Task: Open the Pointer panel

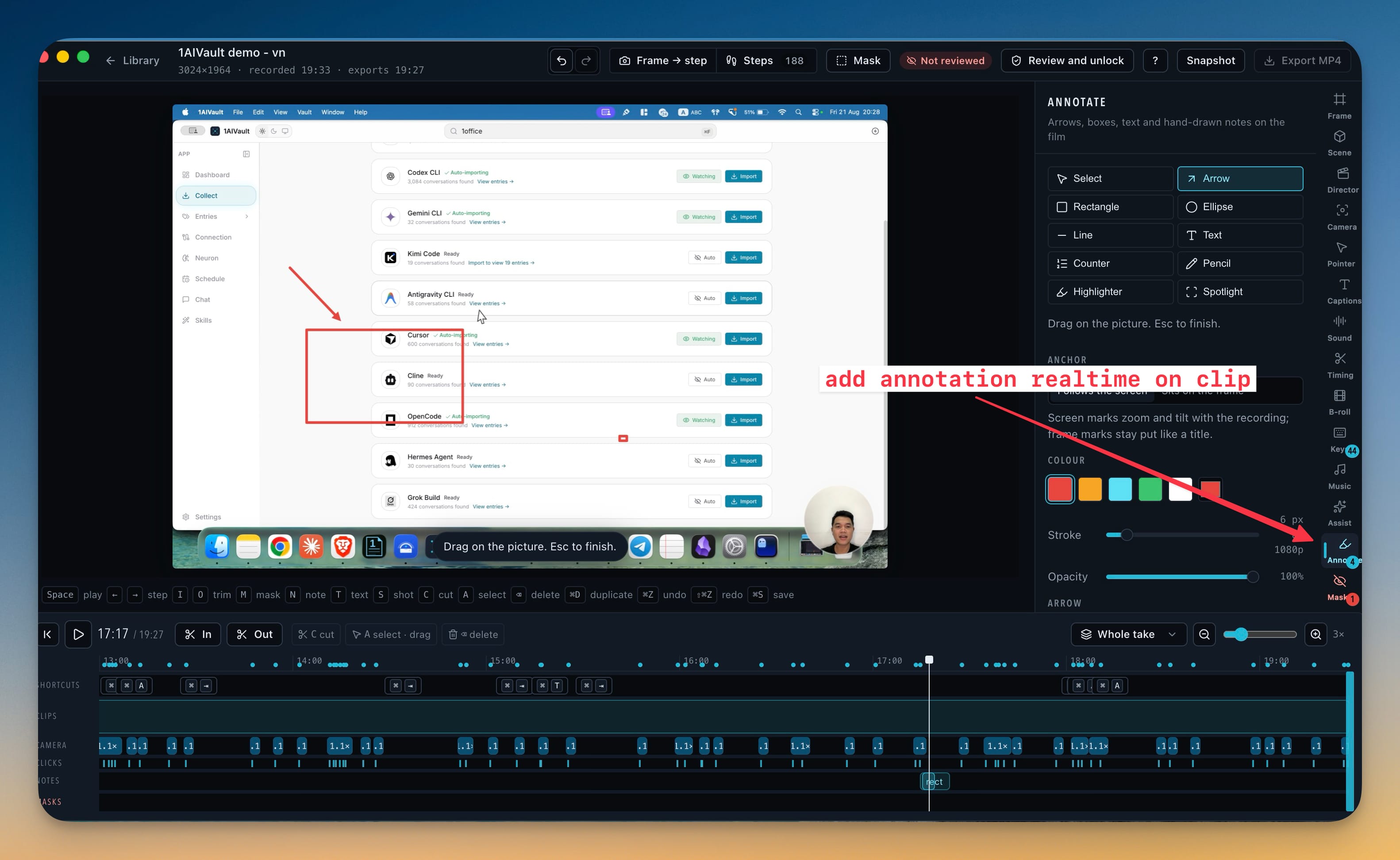Action: click(1341, 254)
